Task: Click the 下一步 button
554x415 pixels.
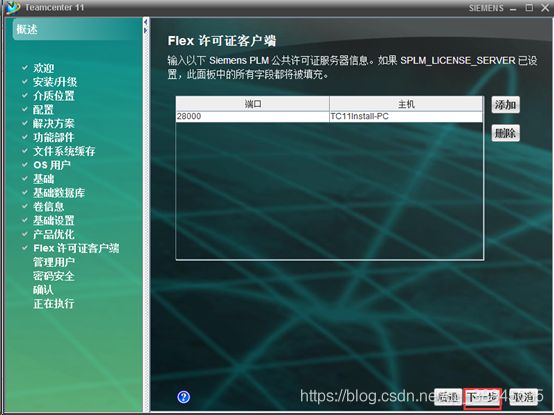Action: click(x=483, y=398)
